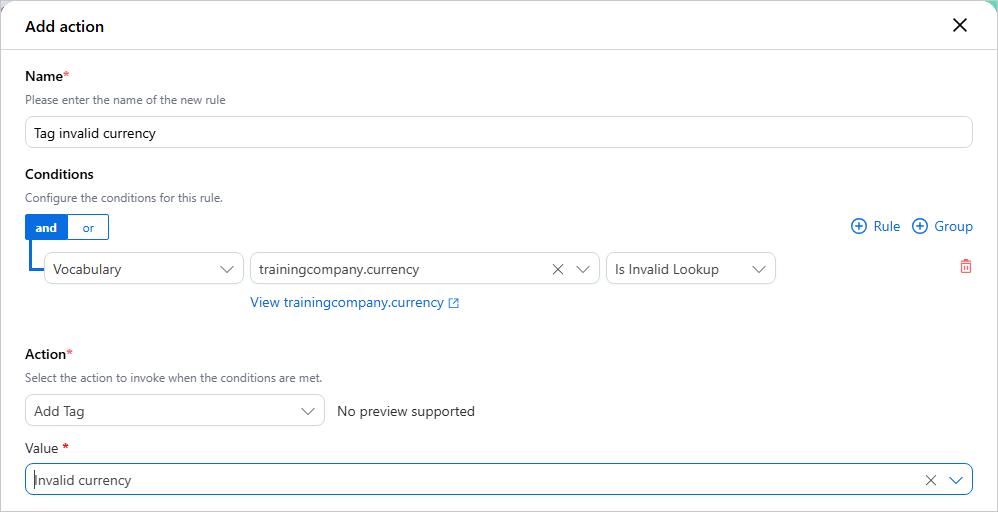Click the 'Add action' dialog title
The height and width of the screenshot is (512, 998).
(x=64, y=27)
